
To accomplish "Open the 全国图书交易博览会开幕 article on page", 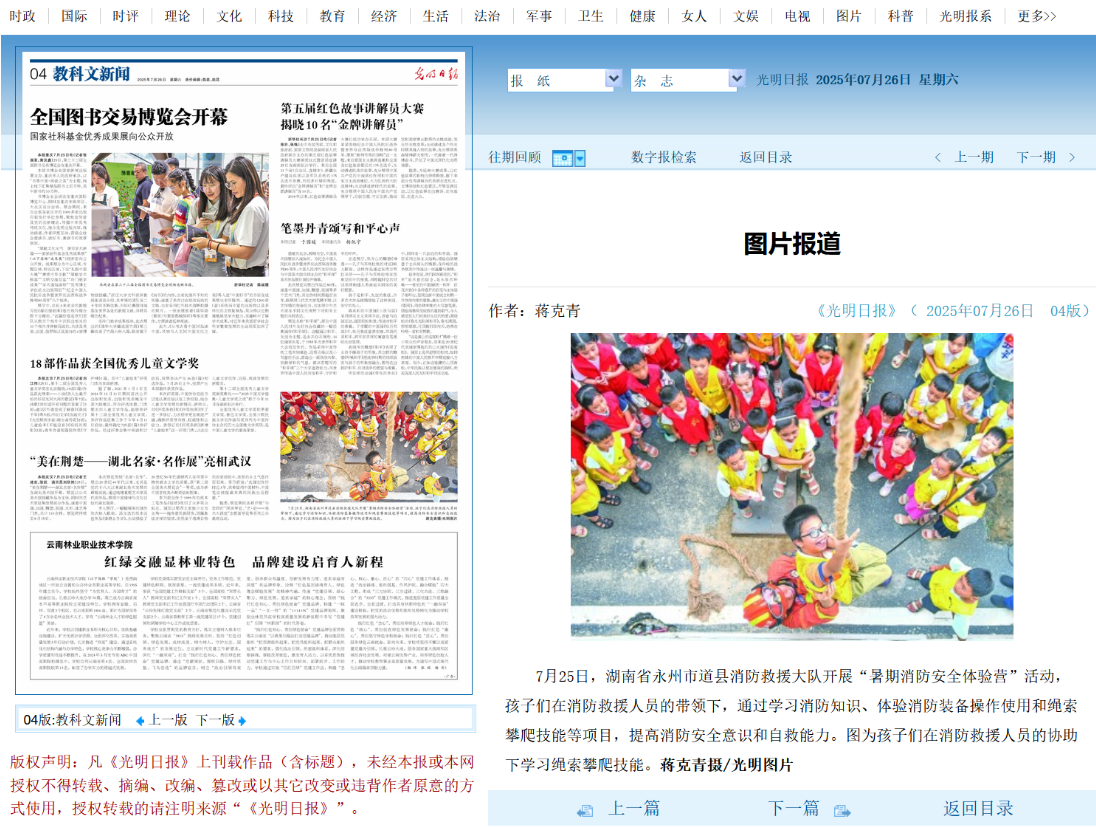I will coord(129,113).
